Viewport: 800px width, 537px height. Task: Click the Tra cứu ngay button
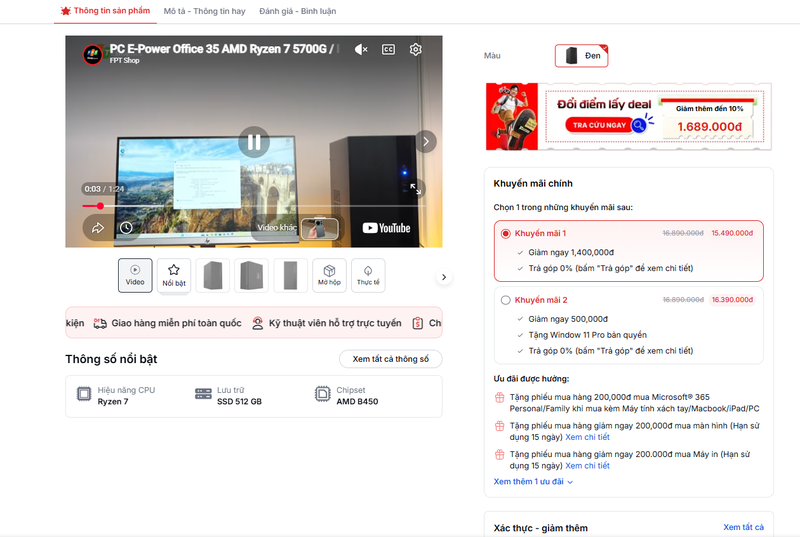click(x=598, y=125)
